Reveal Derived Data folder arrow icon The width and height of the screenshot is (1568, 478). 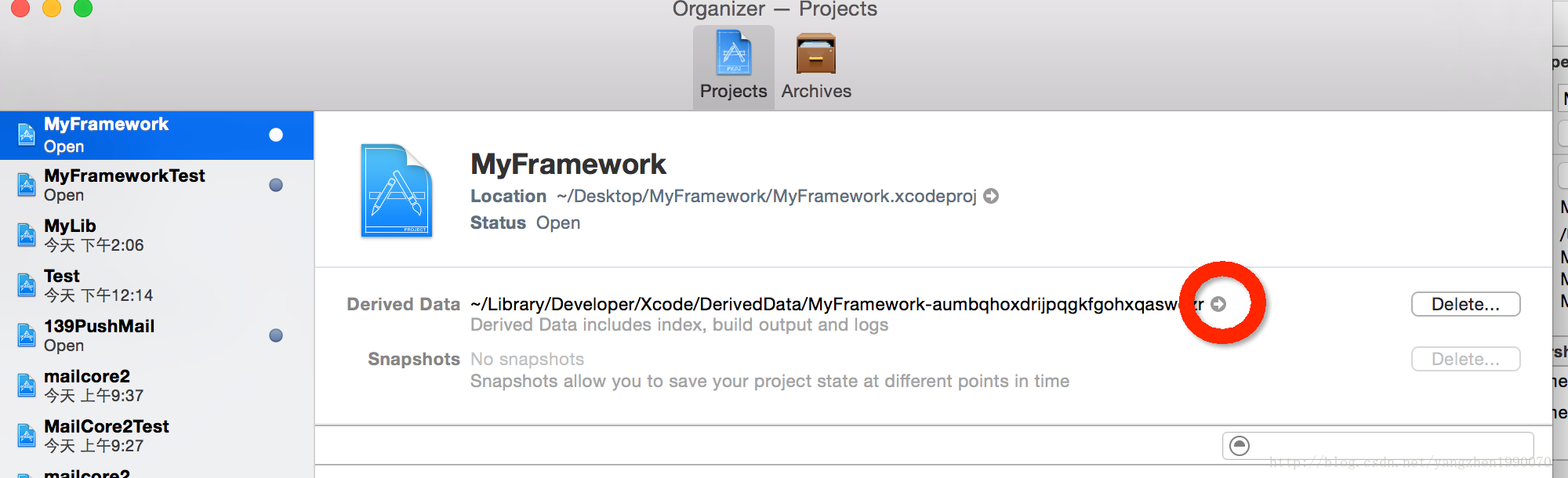[x=1218, y=304]
